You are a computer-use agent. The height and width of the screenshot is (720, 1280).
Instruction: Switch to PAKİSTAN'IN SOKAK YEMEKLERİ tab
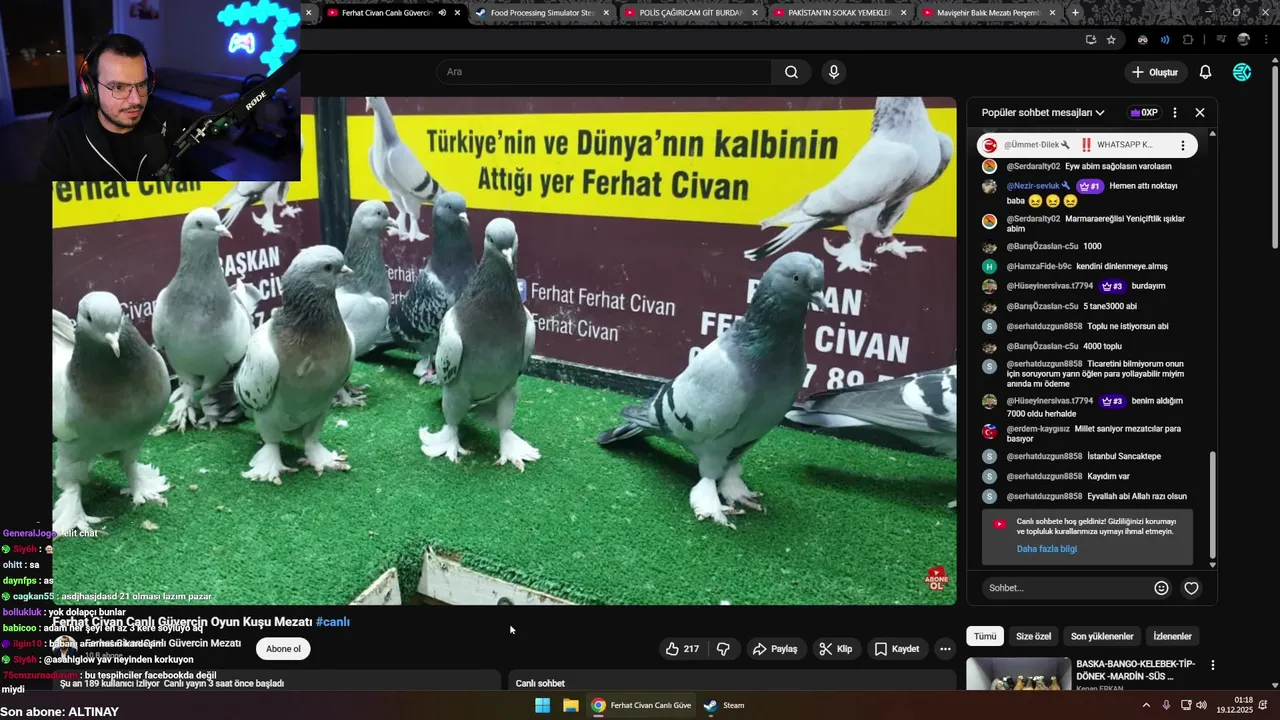[840, 13]
